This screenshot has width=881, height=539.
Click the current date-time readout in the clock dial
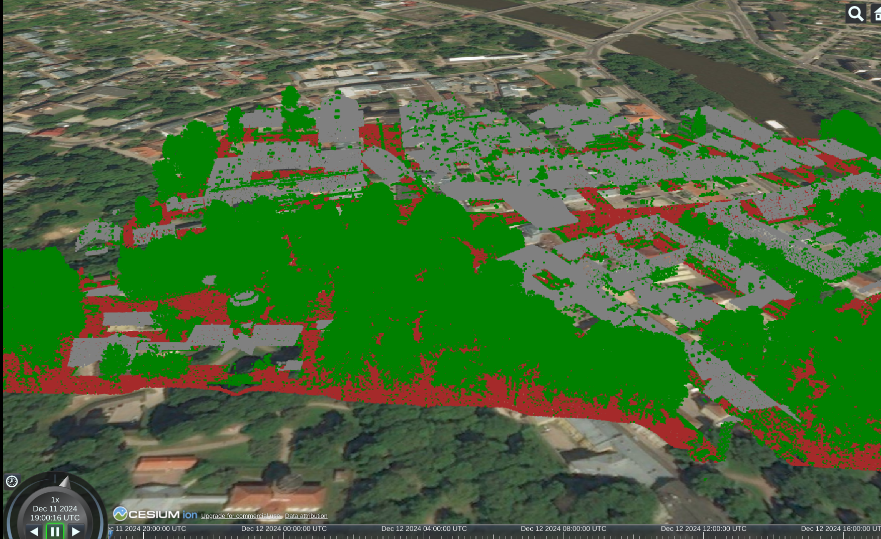click(55, 513)
